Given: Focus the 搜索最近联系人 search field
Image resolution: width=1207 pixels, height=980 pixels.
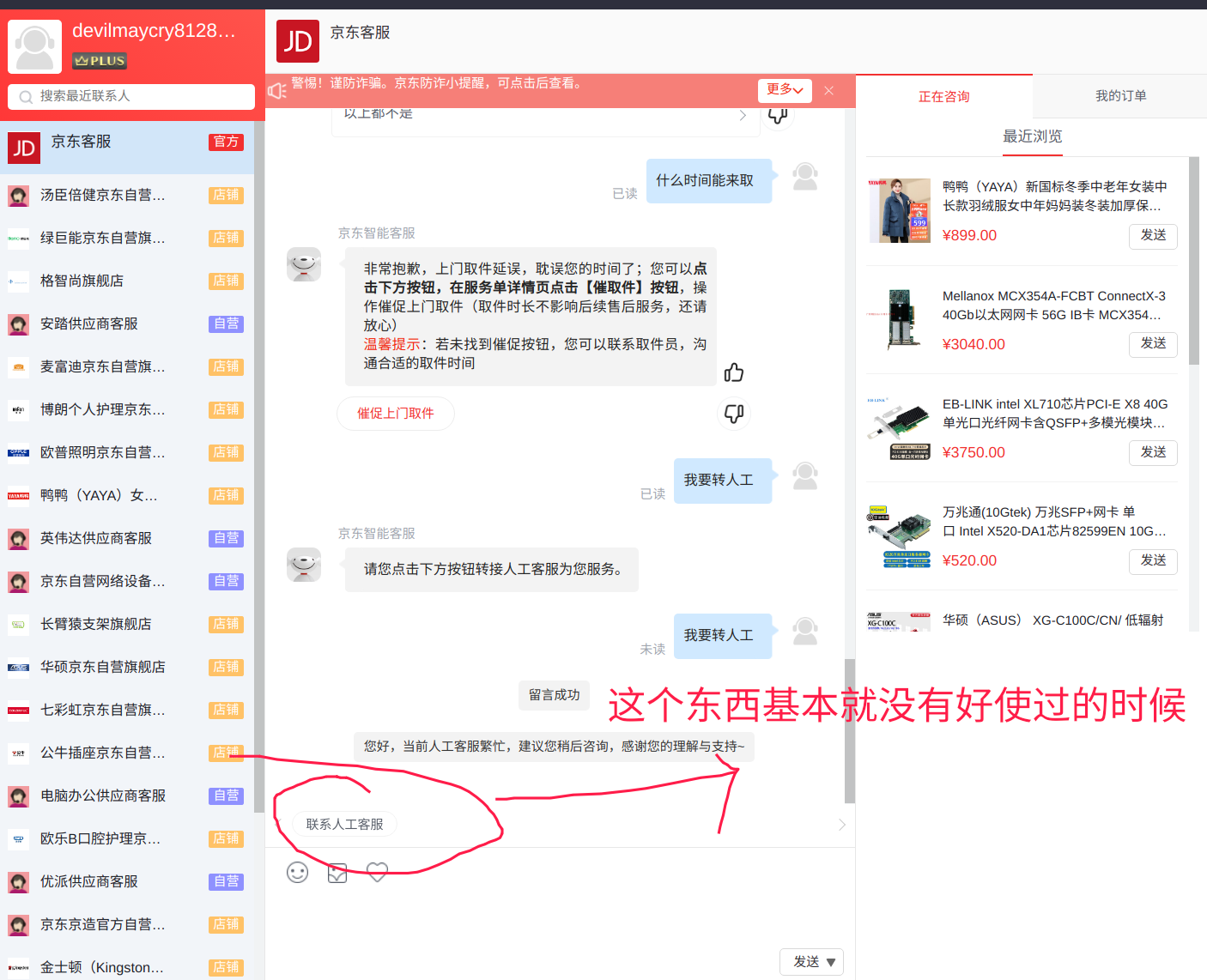Looking at the screenshot, I should 131,96.
